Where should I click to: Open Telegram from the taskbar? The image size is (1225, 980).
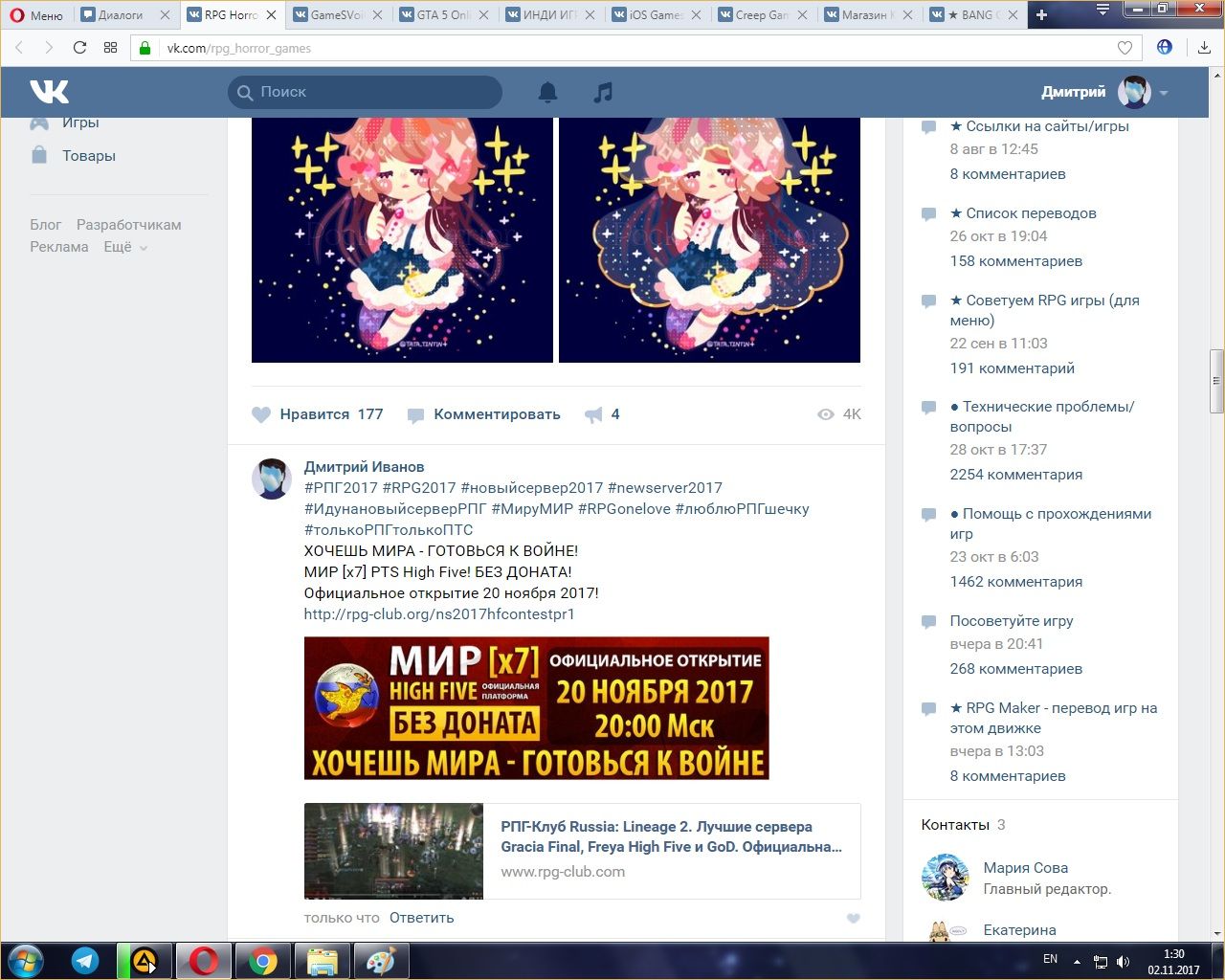85,960
